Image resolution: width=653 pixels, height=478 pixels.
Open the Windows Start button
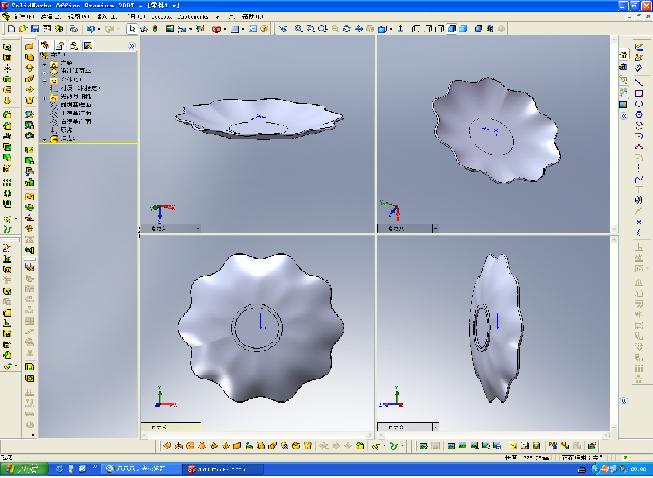click(24, 469)
